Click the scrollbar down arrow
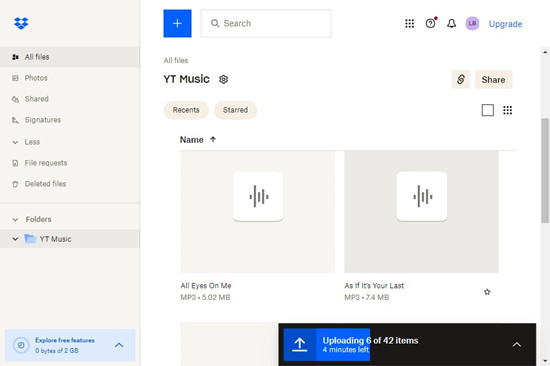This screenshot has width=550, height=366. pos(545,361)
